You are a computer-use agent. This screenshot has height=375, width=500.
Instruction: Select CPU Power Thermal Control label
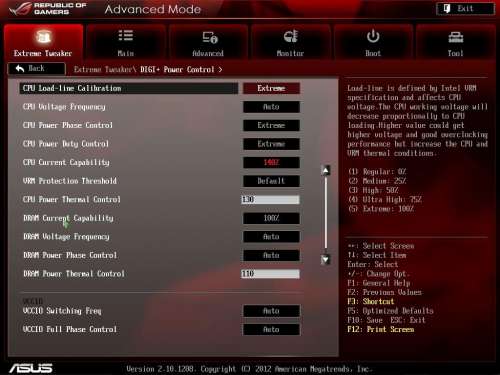[72, 199]
